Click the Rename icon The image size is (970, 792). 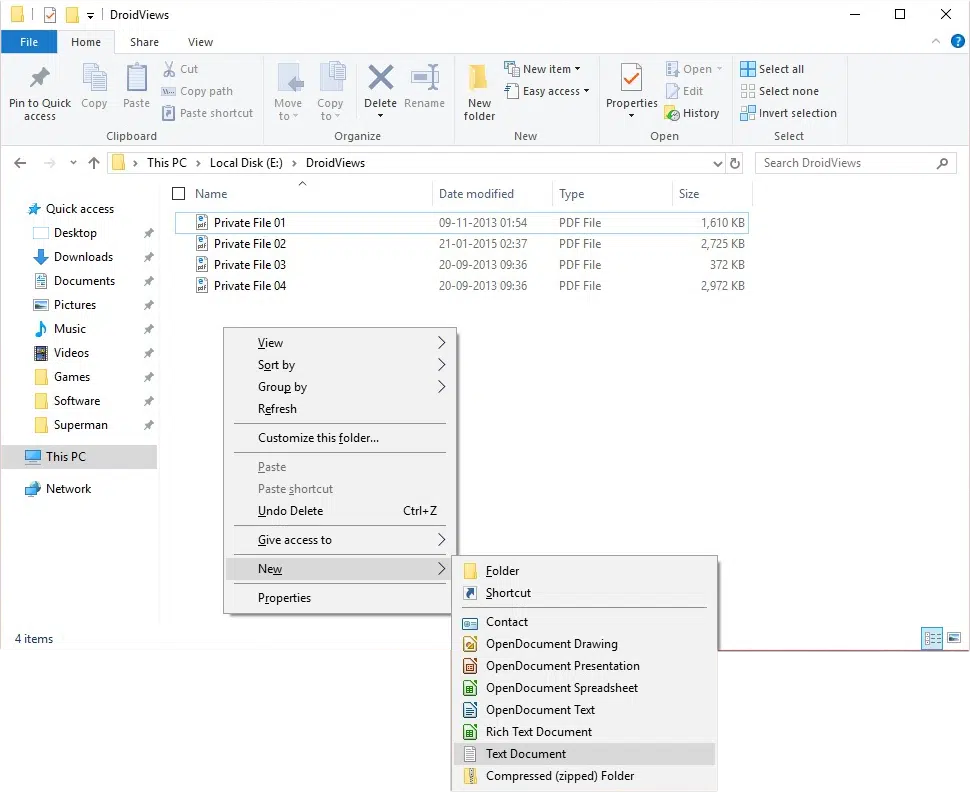425,89
